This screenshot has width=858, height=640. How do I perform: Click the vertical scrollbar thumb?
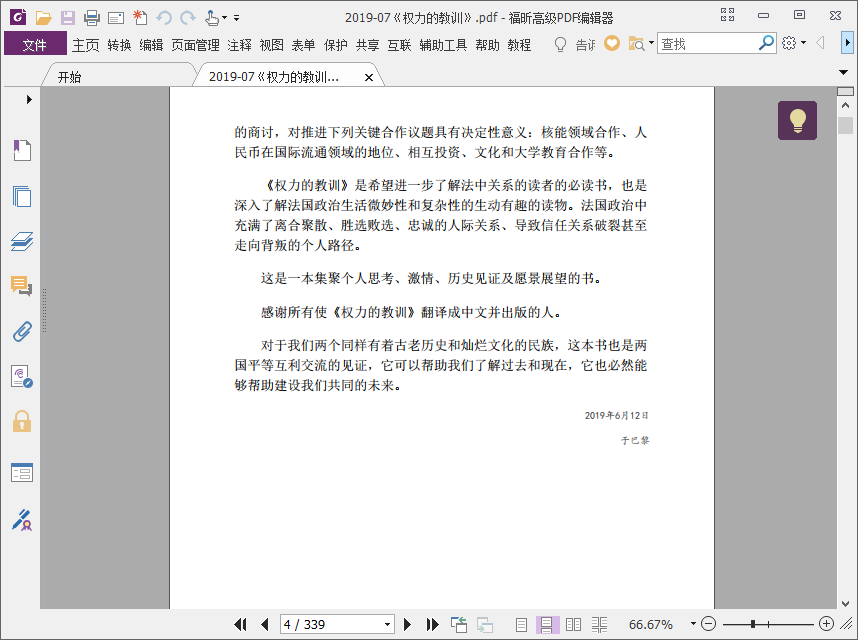click(845, 125)
